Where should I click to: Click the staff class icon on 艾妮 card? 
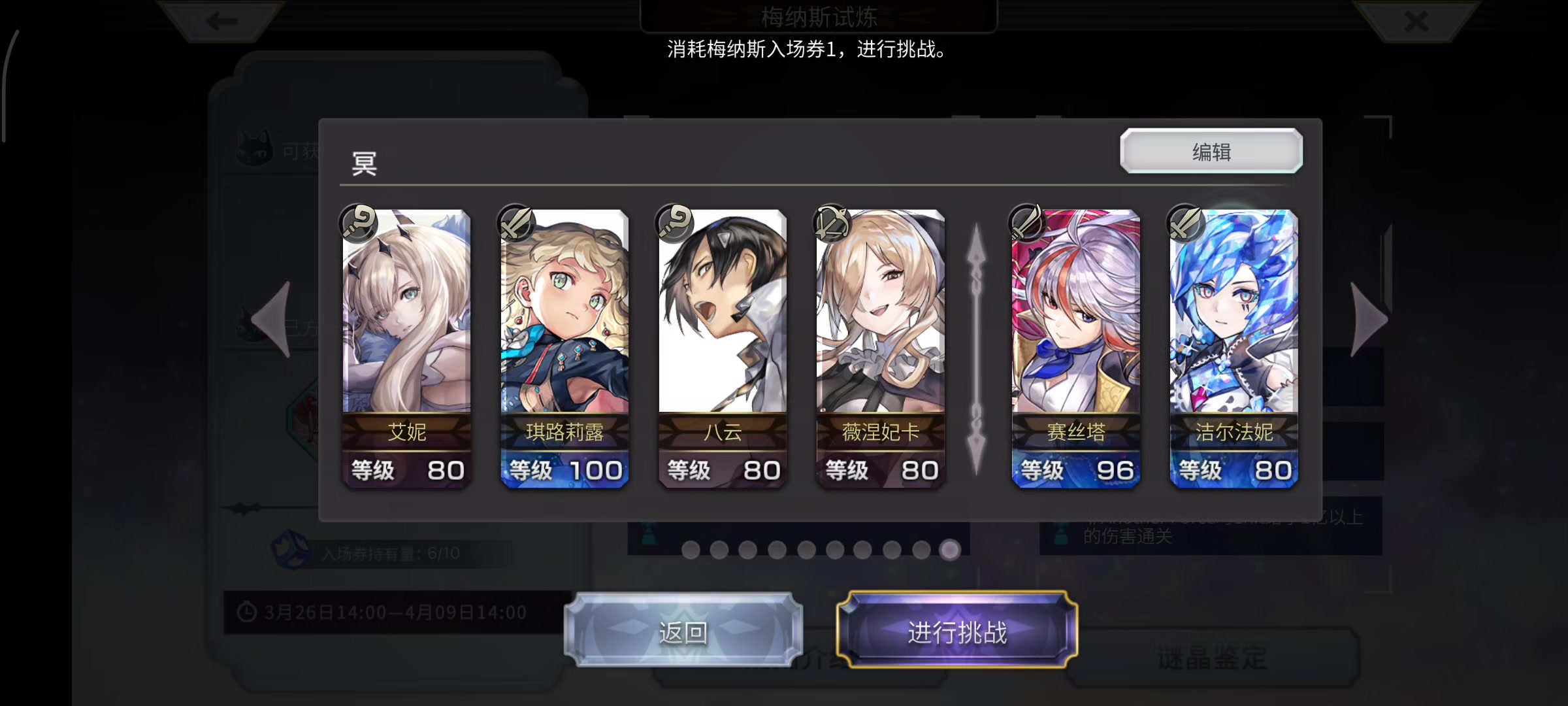pyautogui.click(x=358, y=223)
